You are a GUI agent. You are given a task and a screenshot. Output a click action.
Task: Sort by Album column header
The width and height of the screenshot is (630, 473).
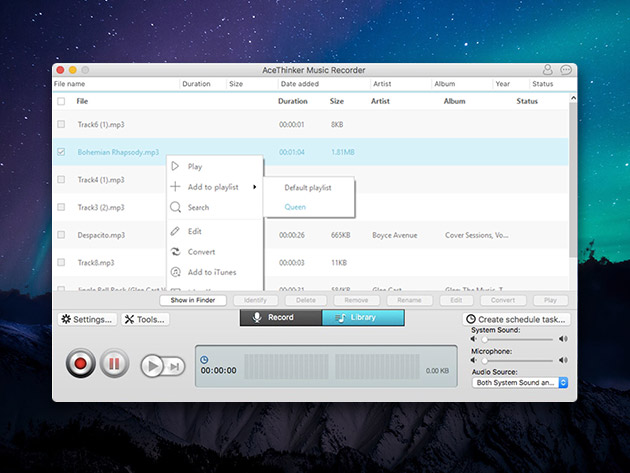(454, 101)
